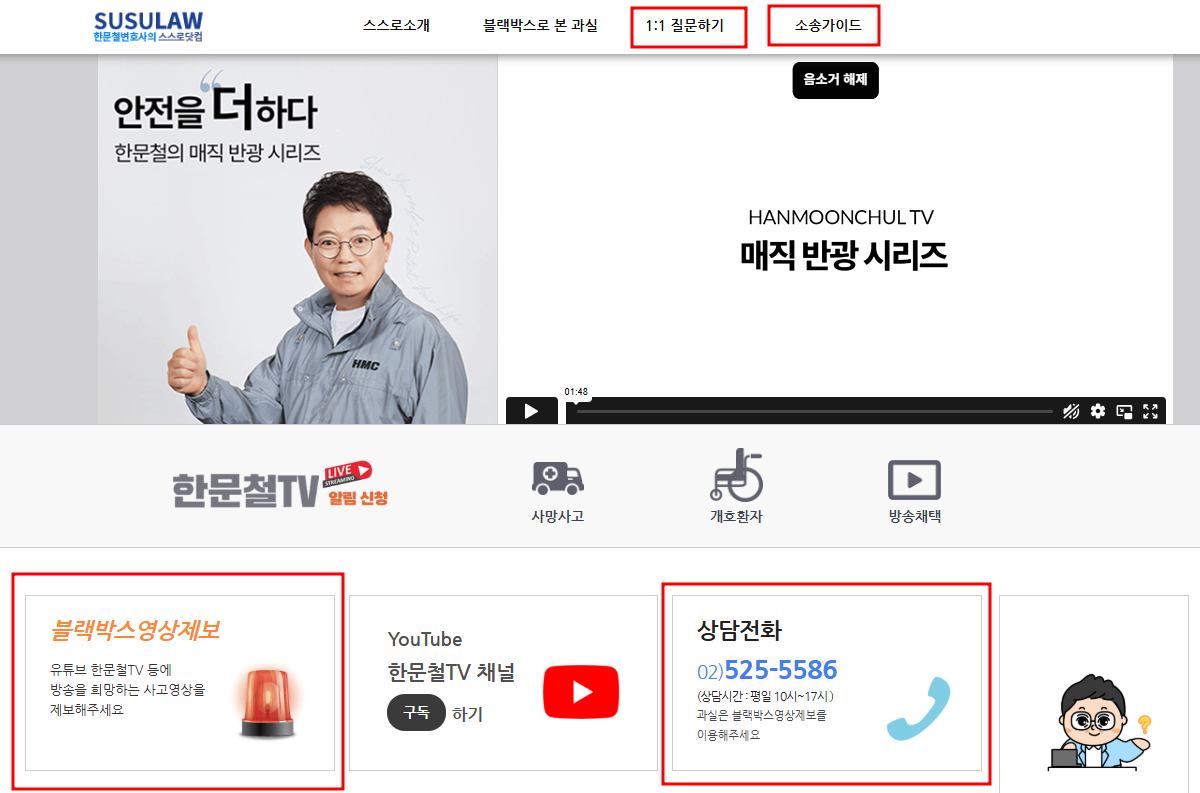Click the 구독 subscribe button
Image resolution: width=1200 pixels, height=793 pixels.
416,713
